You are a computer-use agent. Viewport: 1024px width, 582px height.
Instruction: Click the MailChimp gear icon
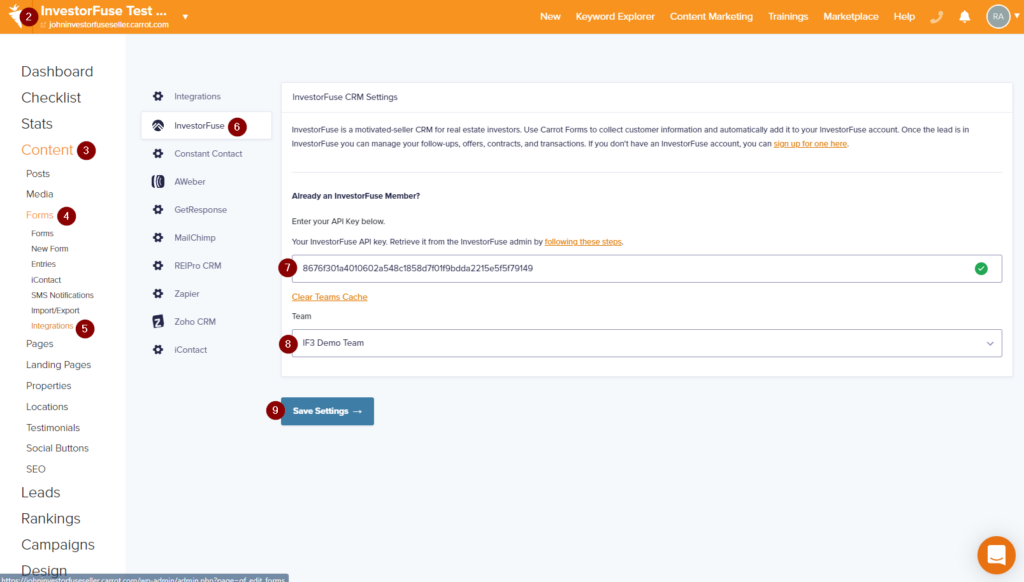click(x=158, y=238)
